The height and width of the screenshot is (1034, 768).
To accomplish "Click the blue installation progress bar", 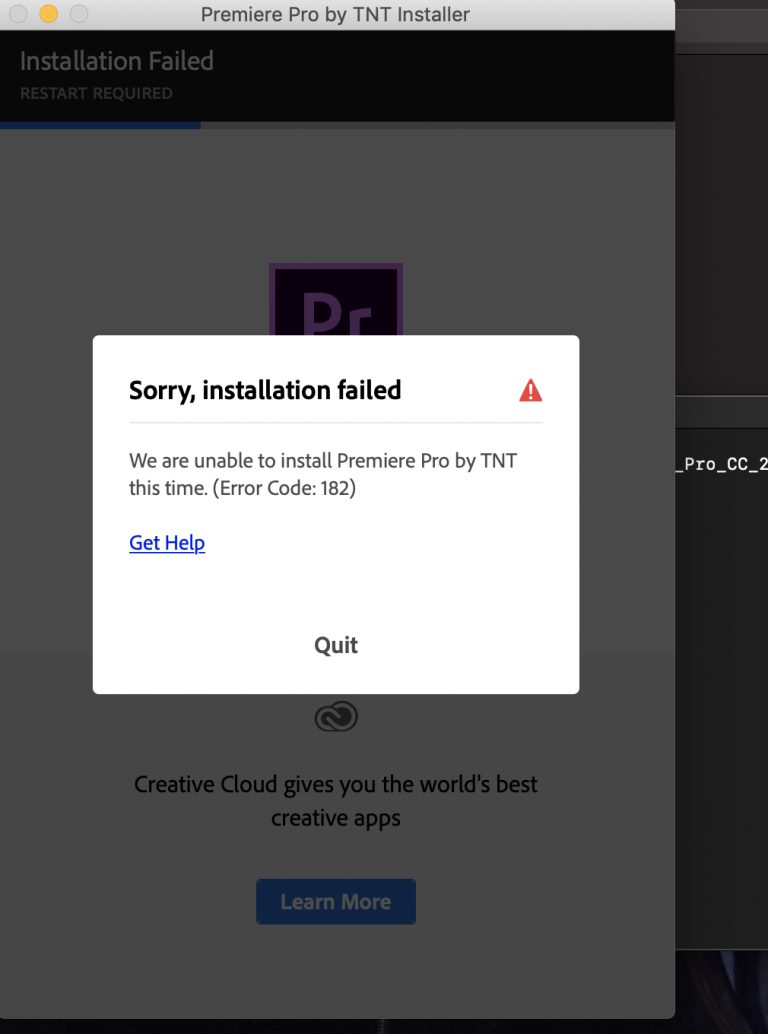I will 100,125.
